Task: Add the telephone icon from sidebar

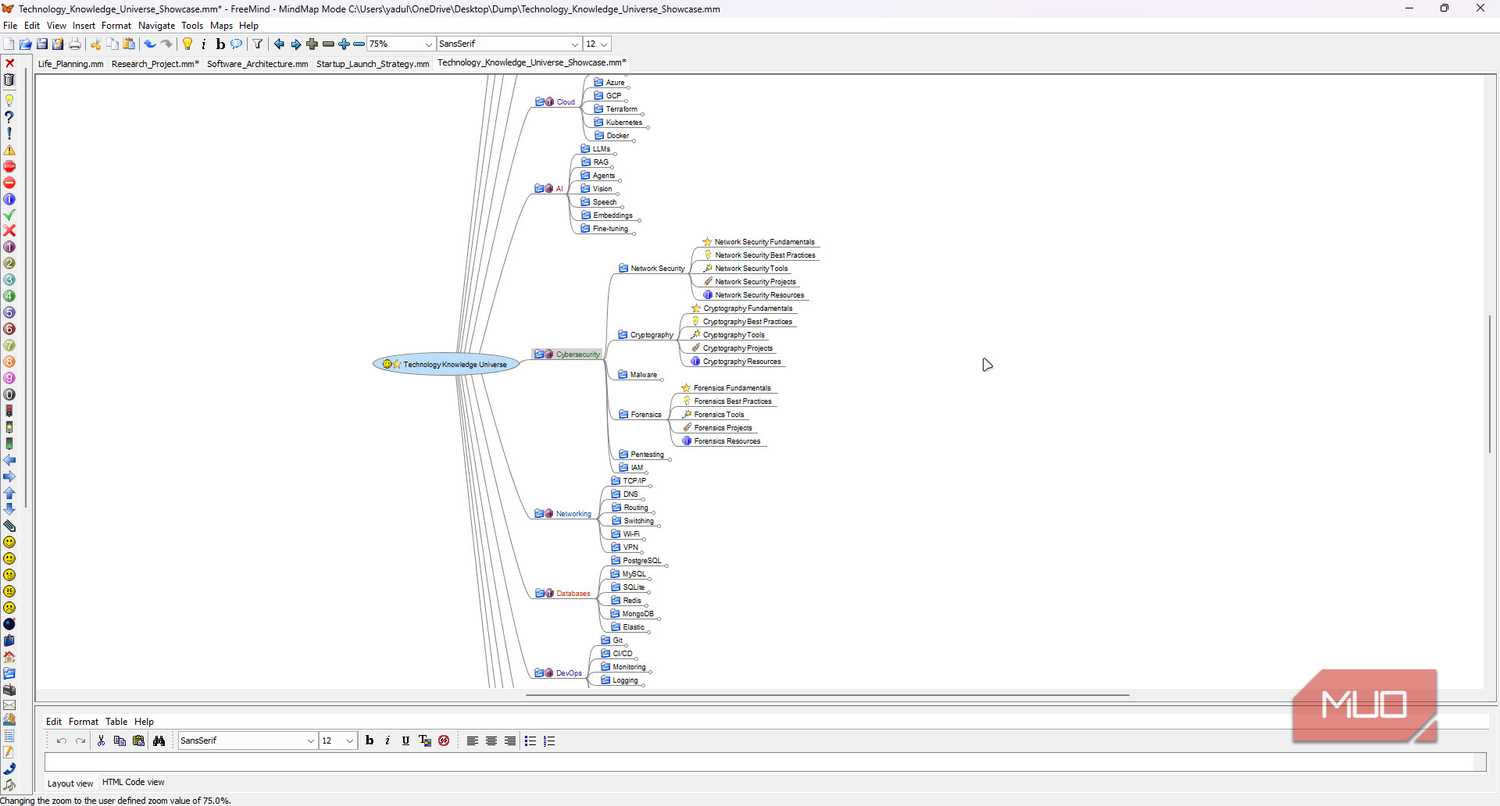Action: (x=10, y=768)
